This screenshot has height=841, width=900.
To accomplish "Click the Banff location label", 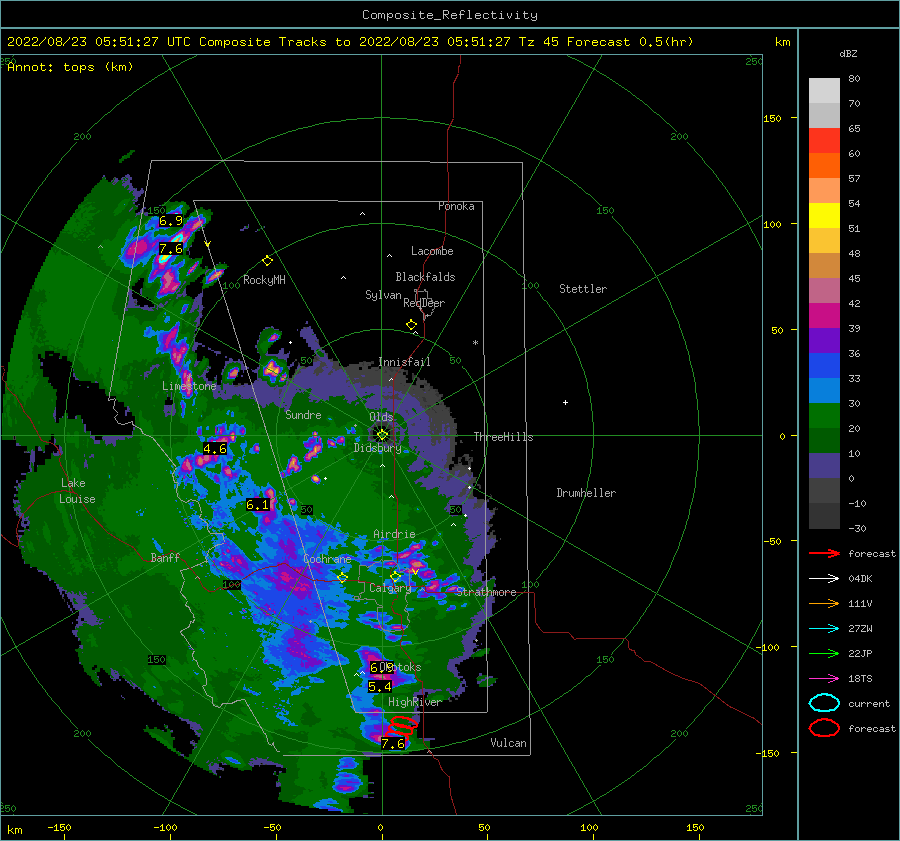I will click(165, 557).
